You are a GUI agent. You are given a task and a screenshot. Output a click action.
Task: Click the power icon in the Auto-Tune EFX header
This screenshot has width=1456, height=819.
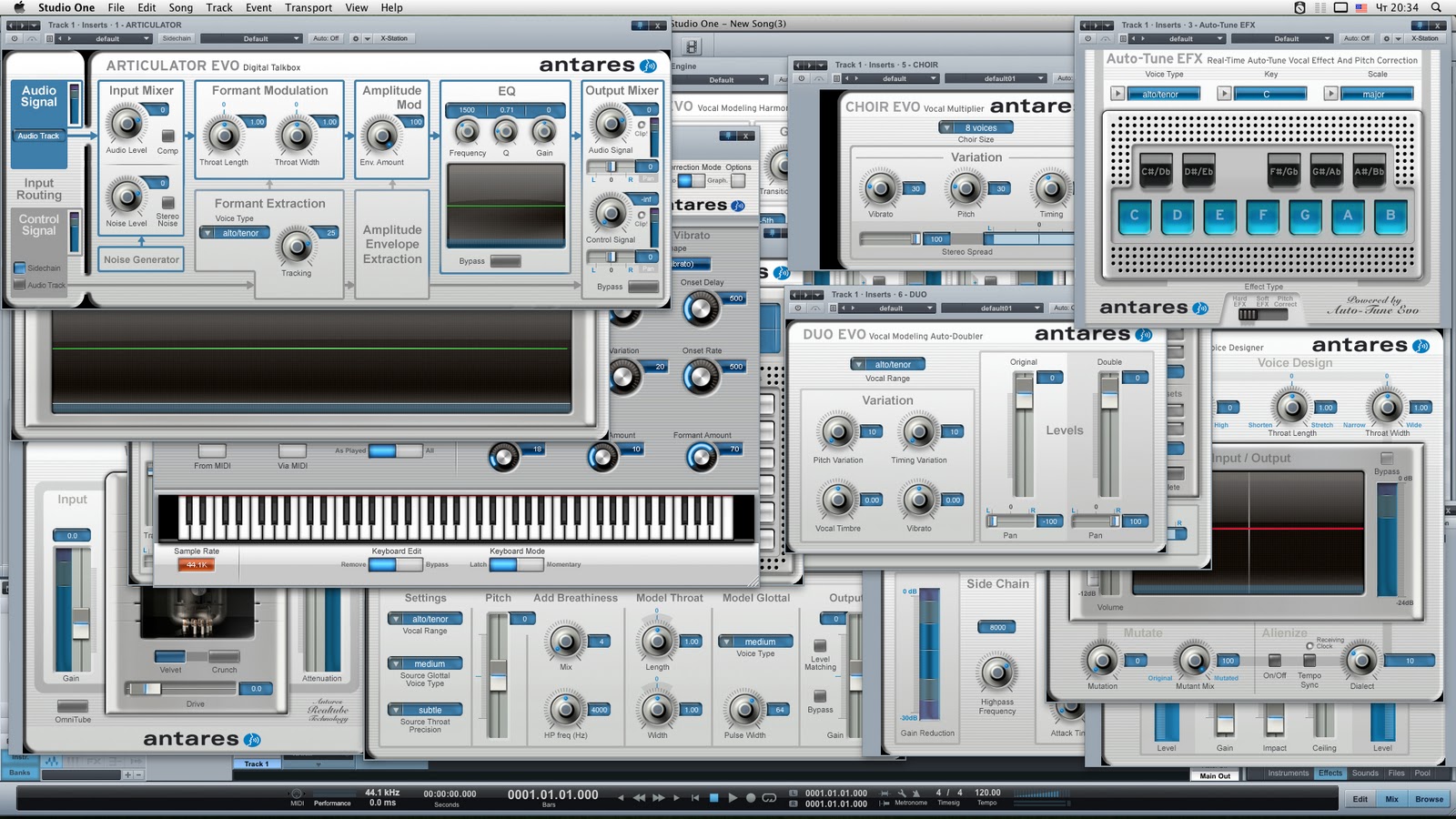(1087, 38)
